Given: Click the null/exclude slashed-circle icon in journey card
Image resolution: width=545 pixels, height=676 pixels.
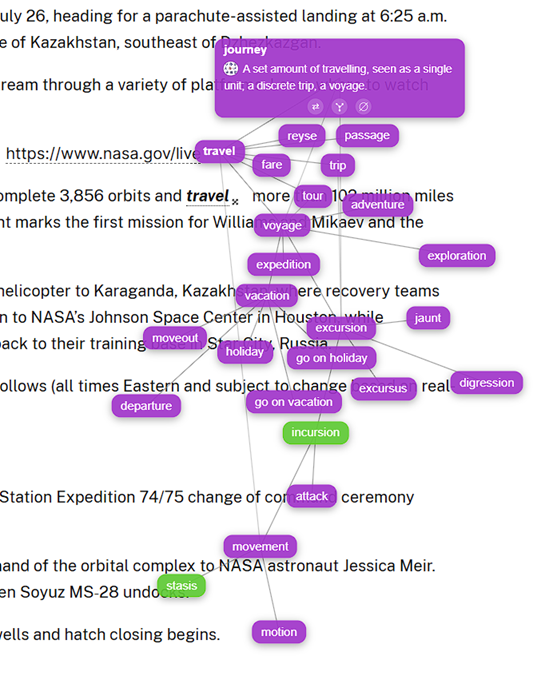Looking at the screenshot, I should click(363, 106).
